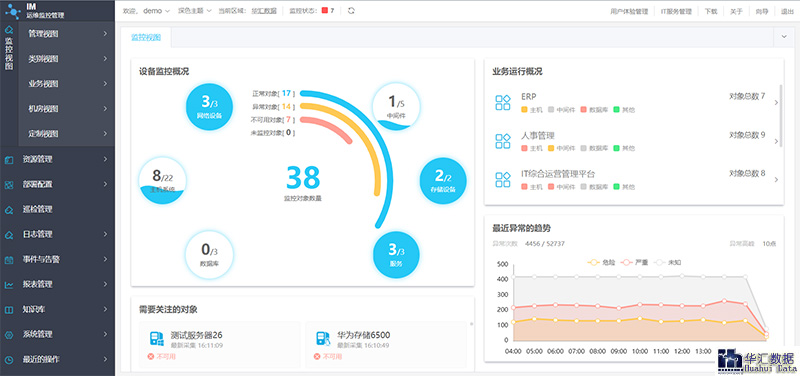Open the 巡检管理 menu item
Image resolution: width=800 pixels, height=376 pixels.
58,209
